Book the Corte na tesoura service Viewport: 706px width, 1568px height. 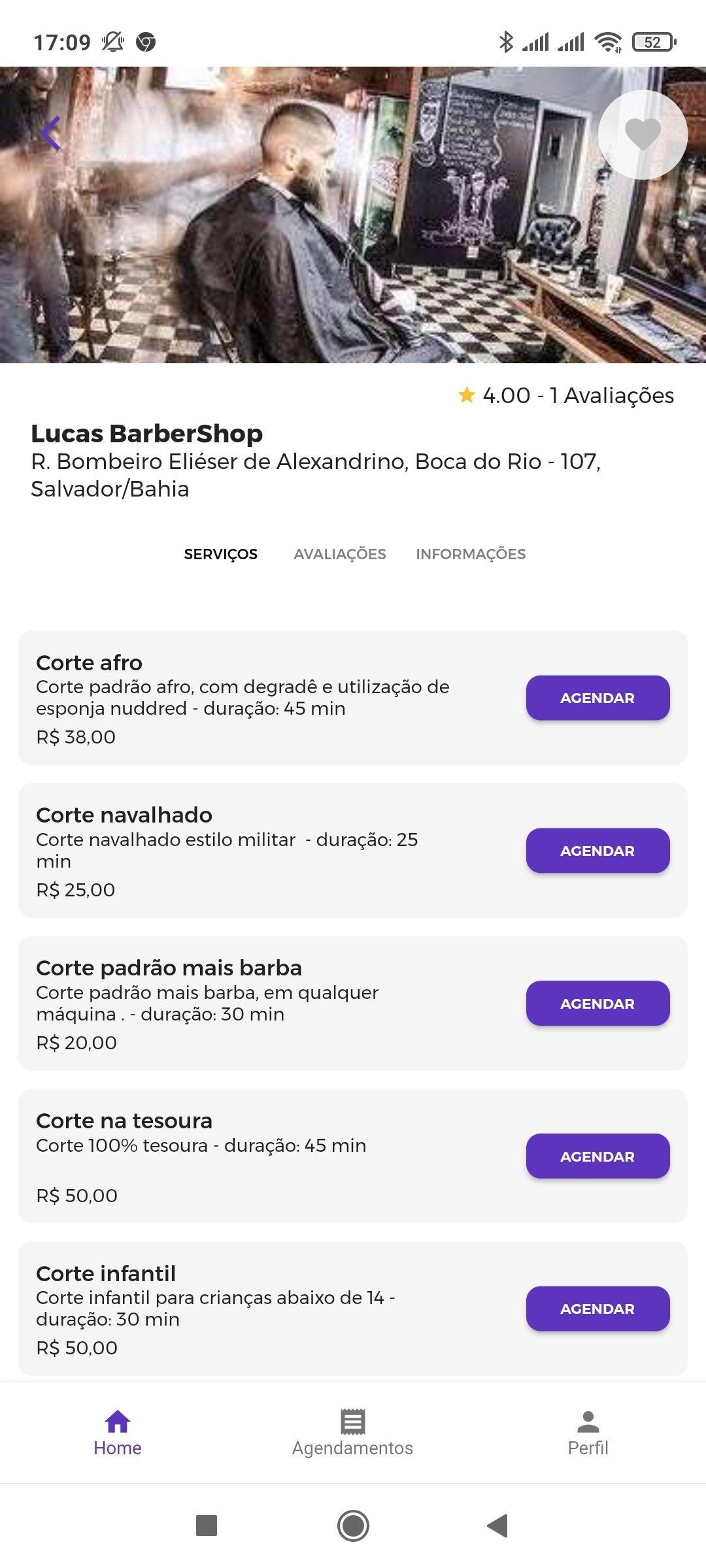597,1156
